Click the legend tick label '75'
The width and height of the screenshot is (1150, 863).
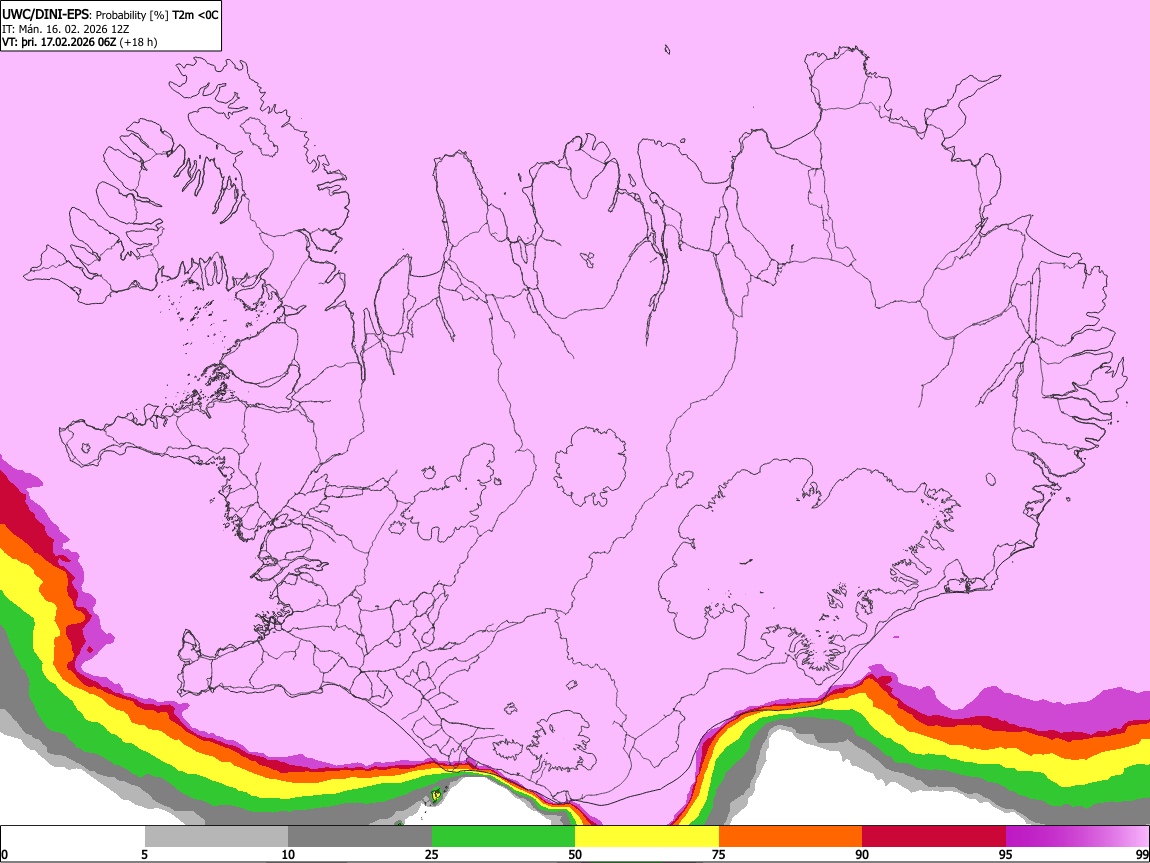tap(719, 854)
